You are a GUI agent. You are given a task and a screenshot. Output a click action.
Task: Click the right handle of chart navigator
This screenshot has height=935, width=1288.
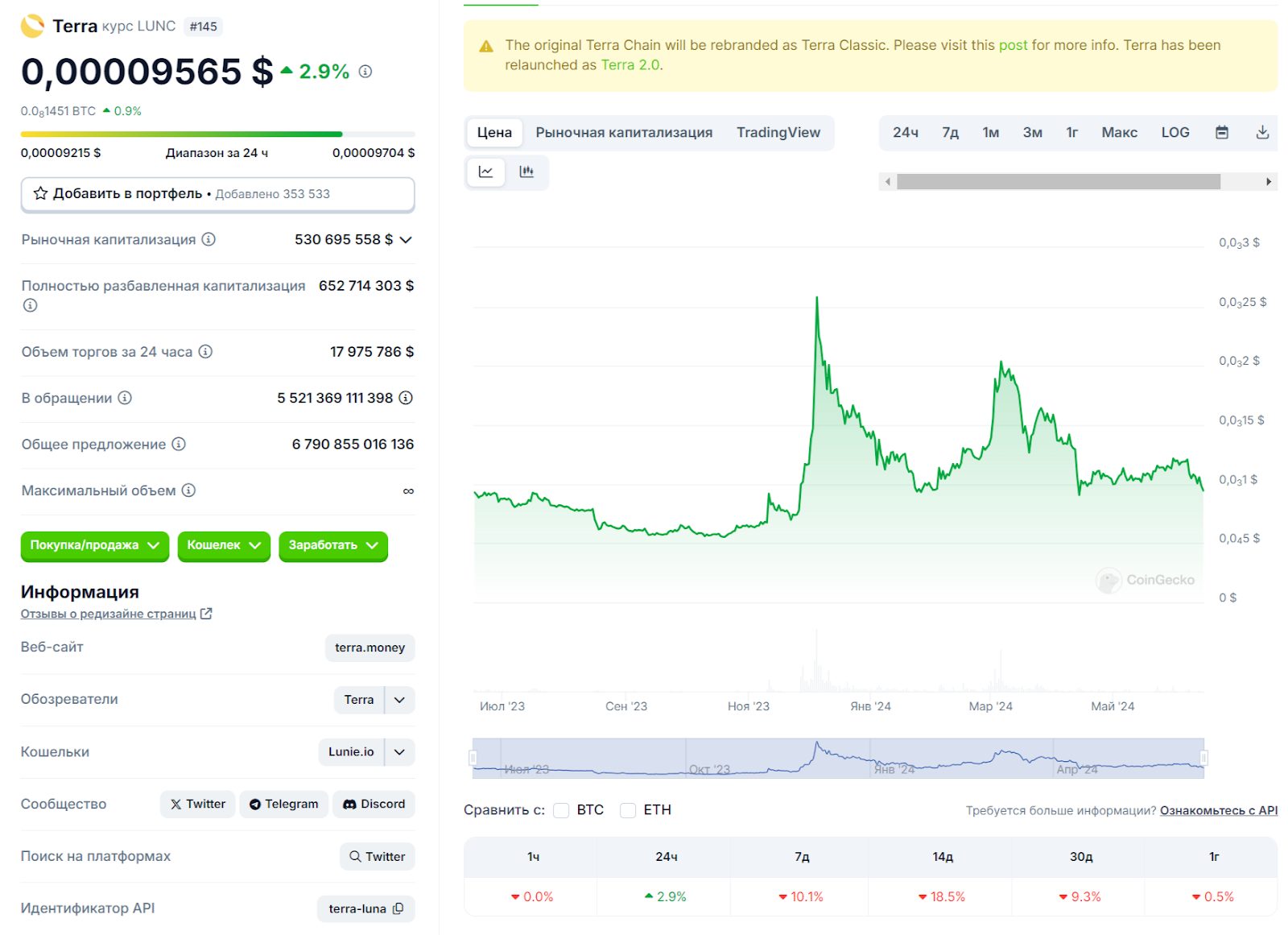point(1204,758)
